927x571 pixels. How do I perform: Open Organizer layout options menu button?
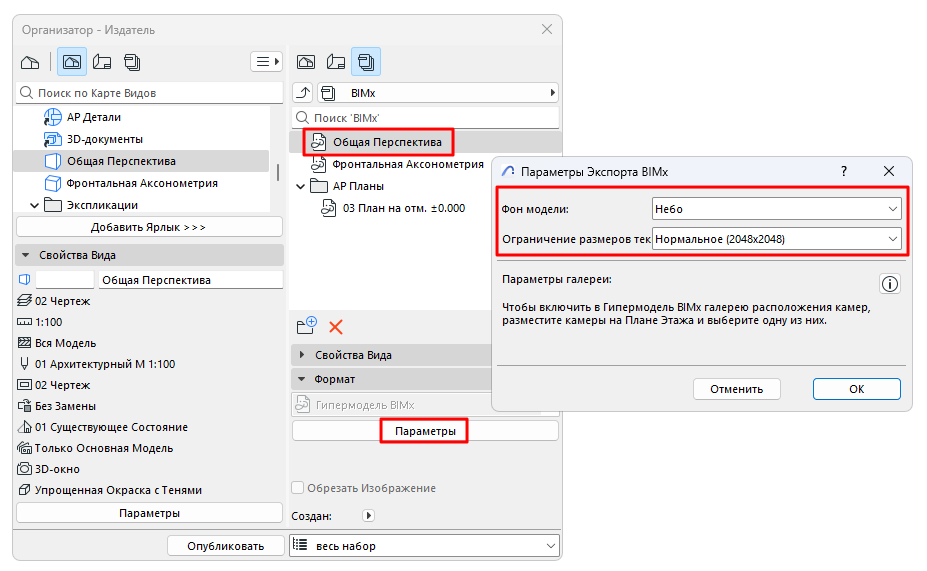click(x=267, y=61)
